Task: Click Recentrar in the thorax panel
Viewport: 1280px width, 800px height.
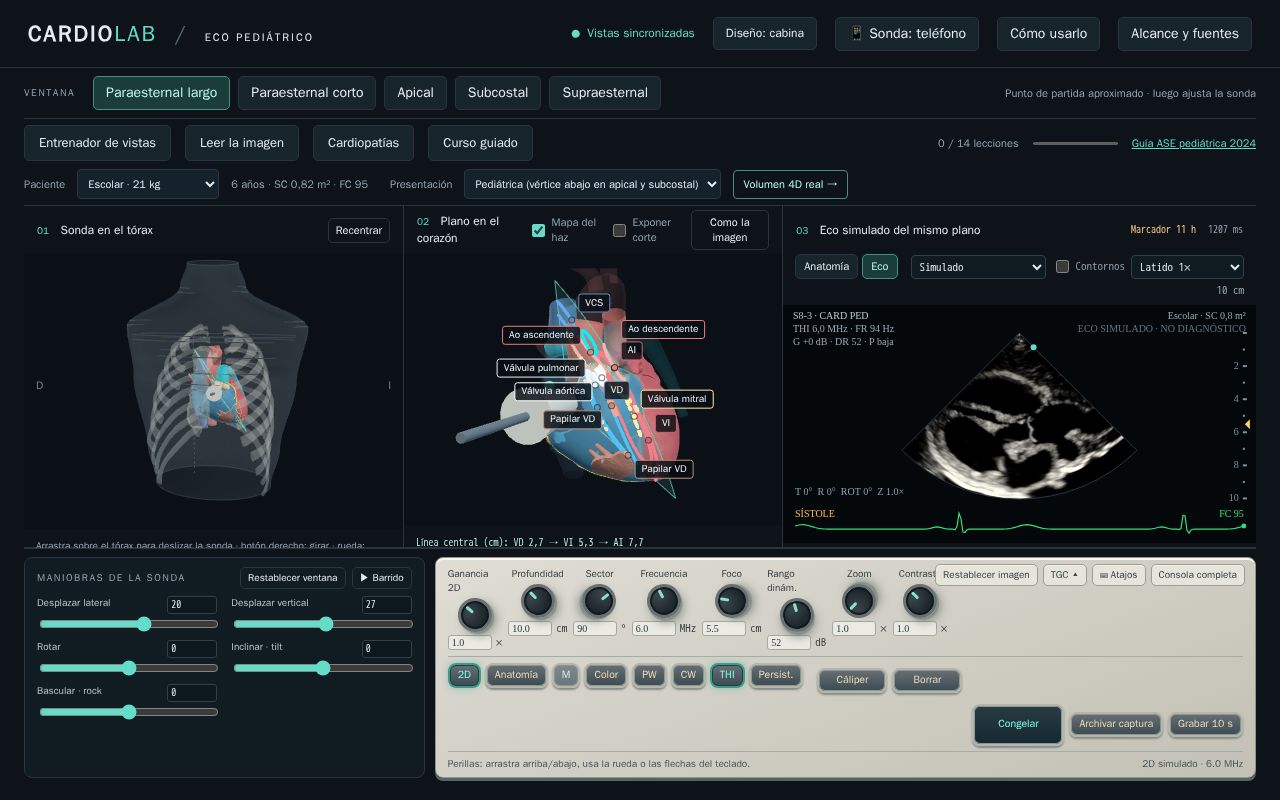Action: pos(359,230)
